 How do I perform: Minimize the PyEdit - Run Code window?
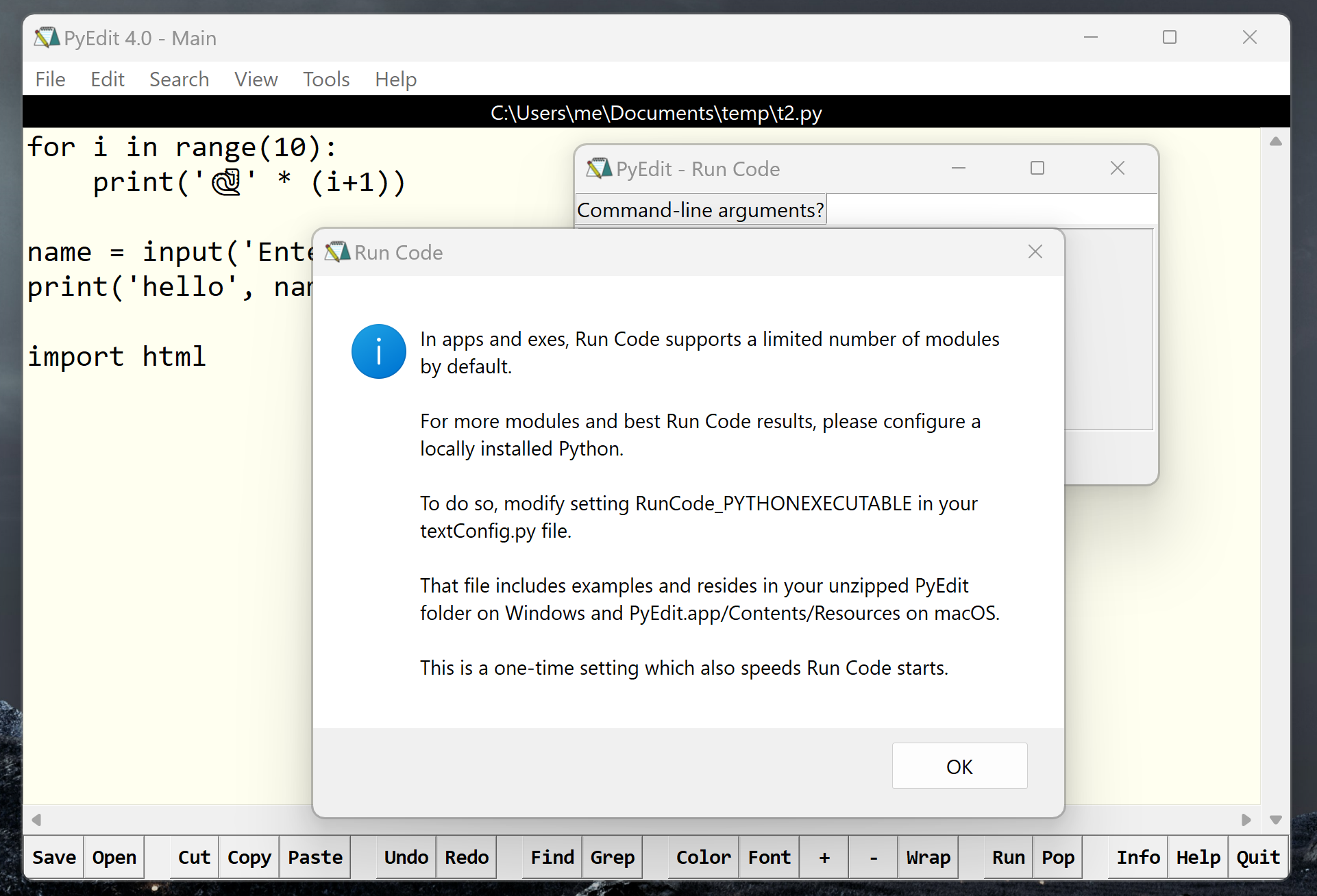[x=959, y=168]
